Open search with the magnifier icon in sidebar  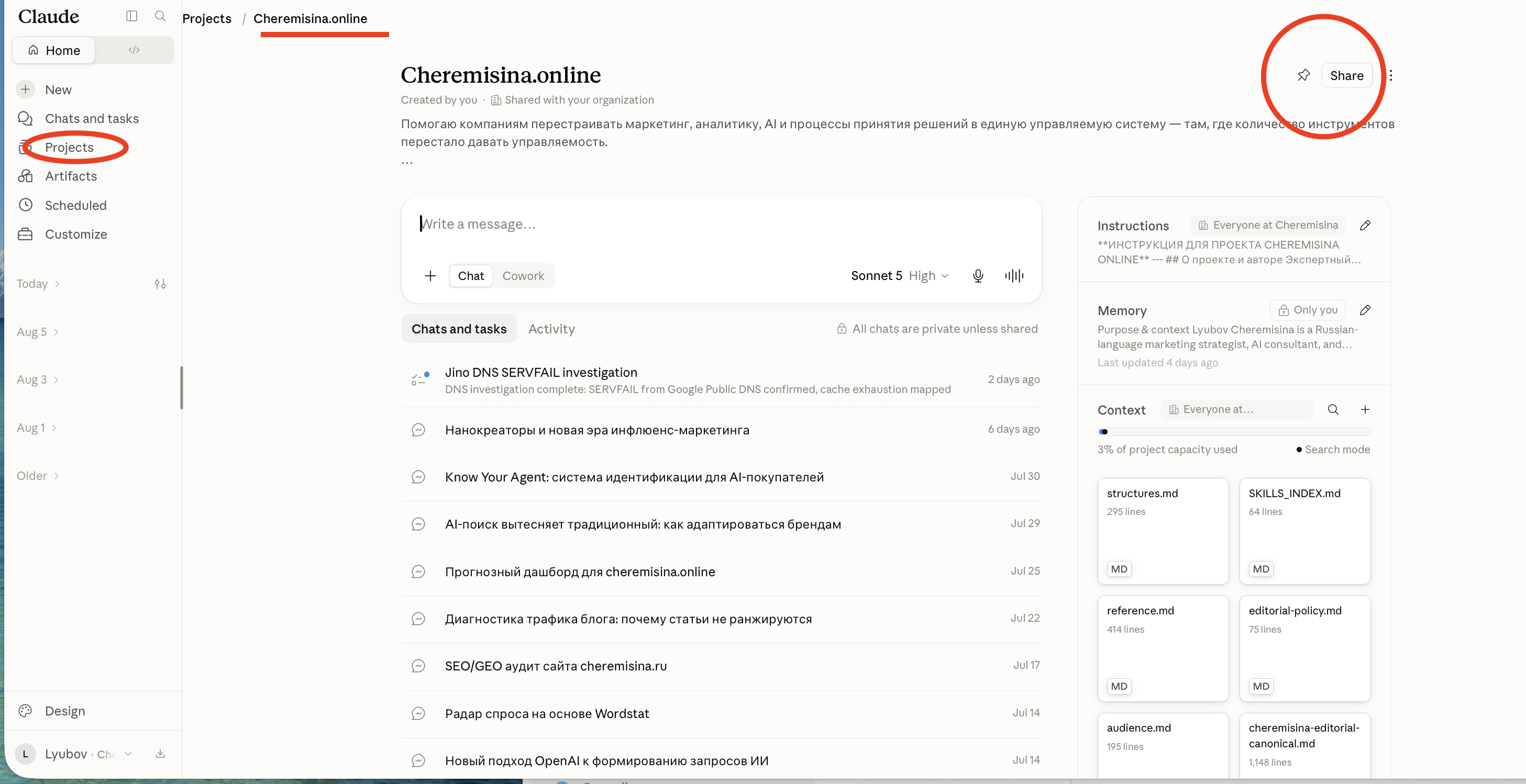[160, 16]
